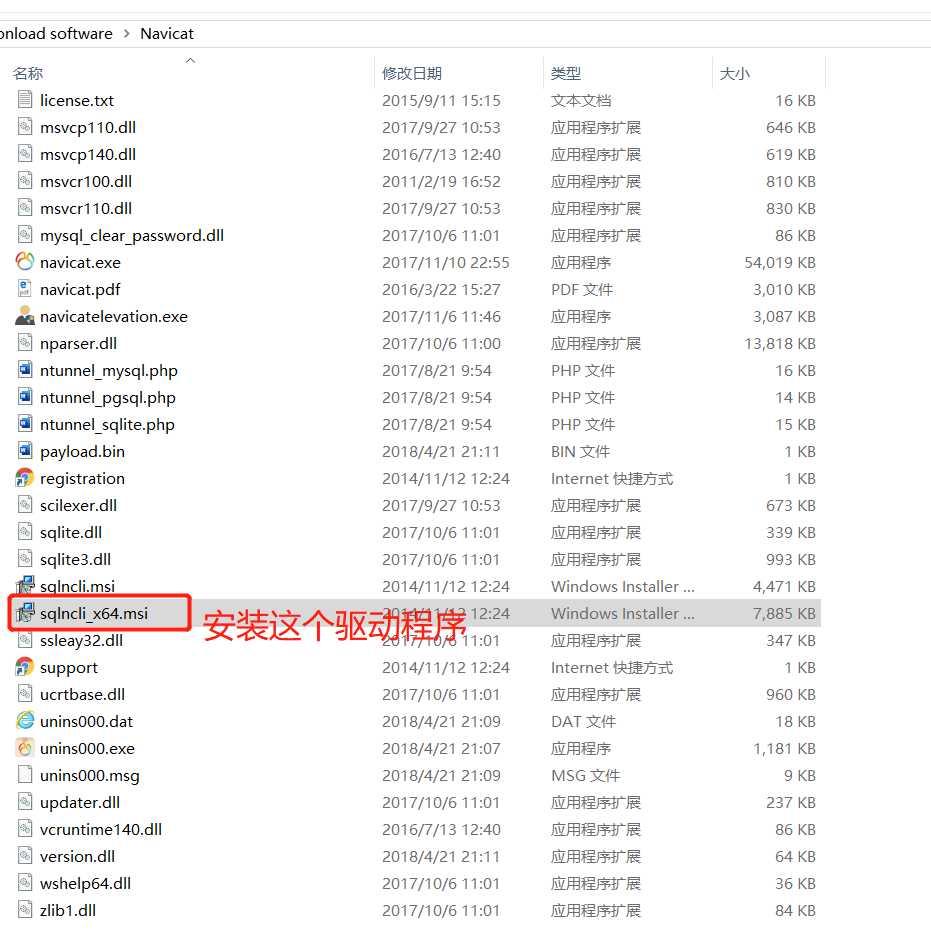
Task: Expand the breadcrumb chevron before Navicat
Action: pyautogui.click(x=127, y=34)
